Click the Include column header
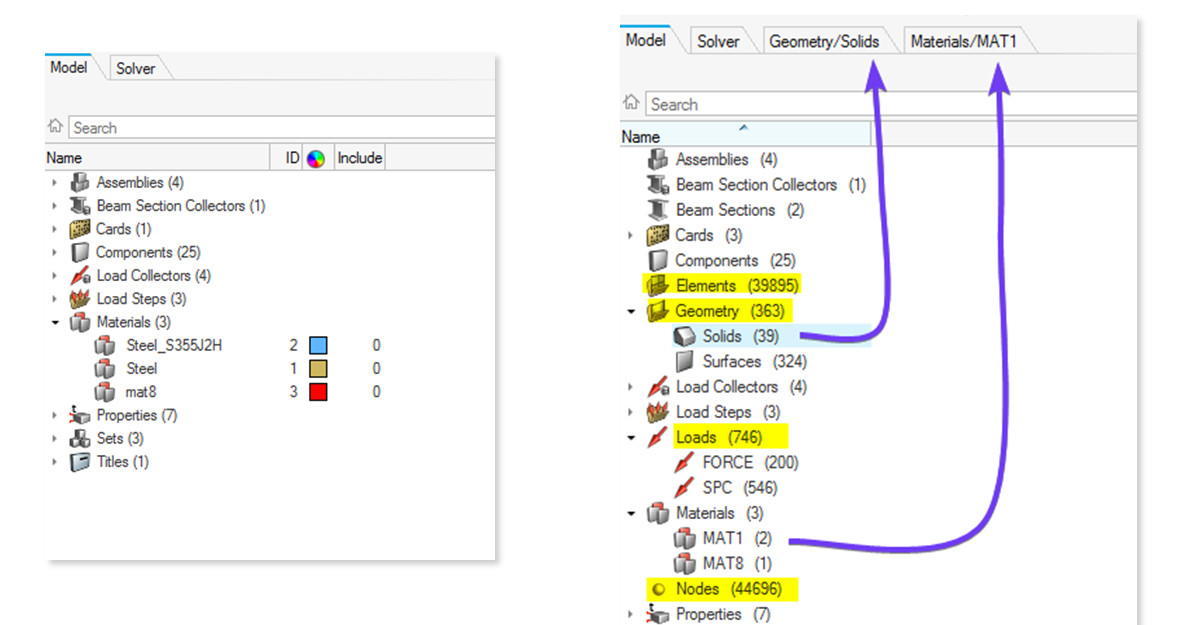This screenshot has width=1200, height=625. tap(359, 157)
